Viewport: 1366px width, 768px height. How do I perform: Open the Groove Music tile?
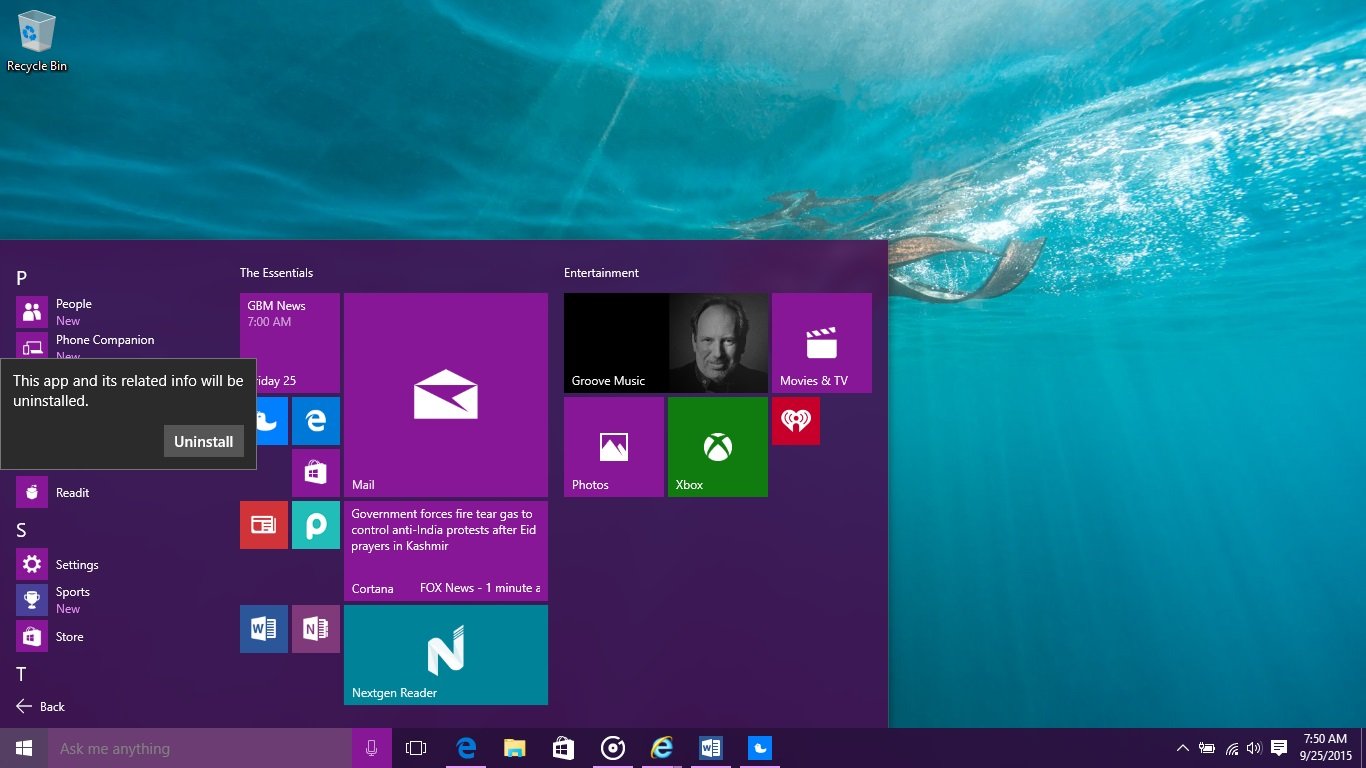pyautogui.click(x=666, y=343)
